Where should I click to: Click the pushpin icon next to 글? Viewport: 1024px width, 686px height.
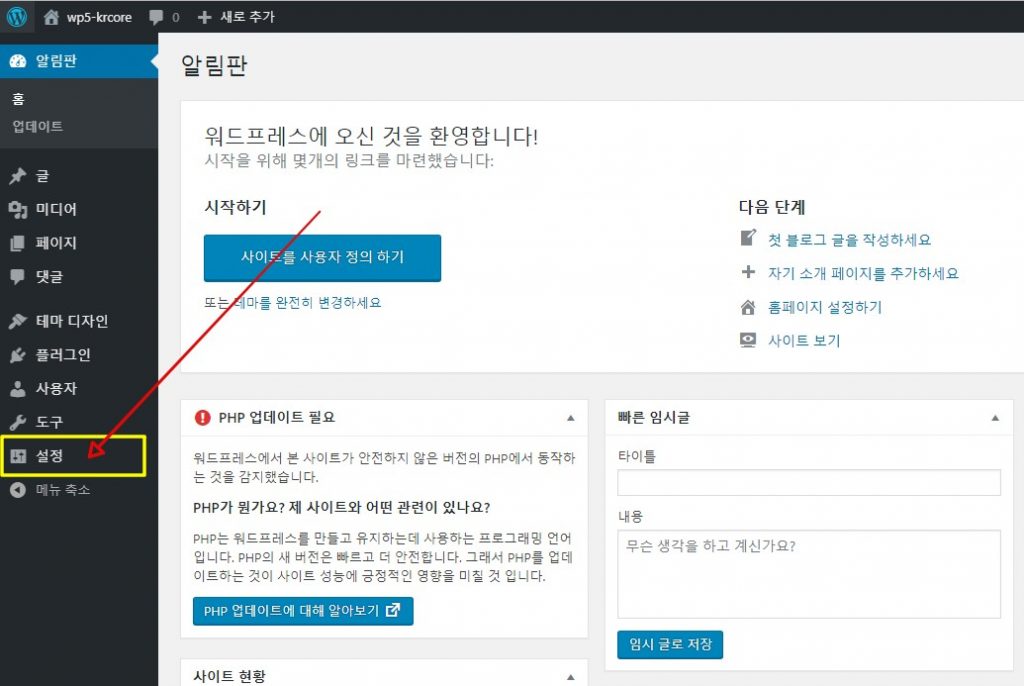(18, 176)
